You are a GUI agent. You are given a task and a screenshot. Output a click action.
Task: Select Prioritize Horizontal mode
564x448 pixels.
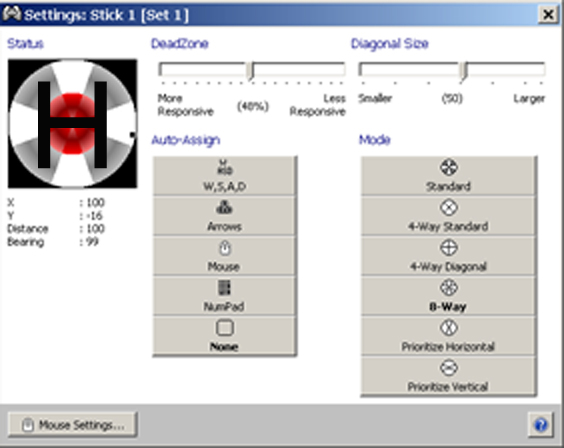click(x=449, y=336)
